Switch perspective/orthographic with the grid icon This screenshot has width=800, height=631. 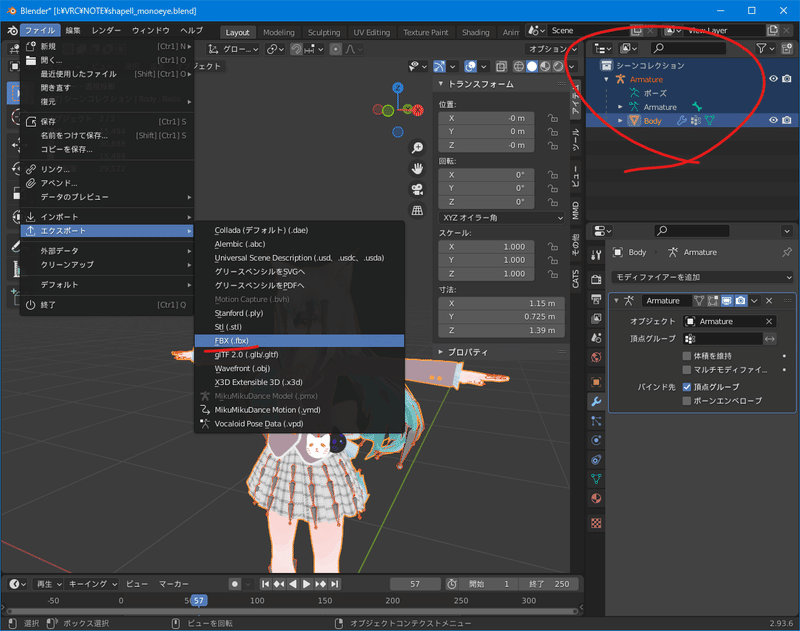(x=417, y=210)
